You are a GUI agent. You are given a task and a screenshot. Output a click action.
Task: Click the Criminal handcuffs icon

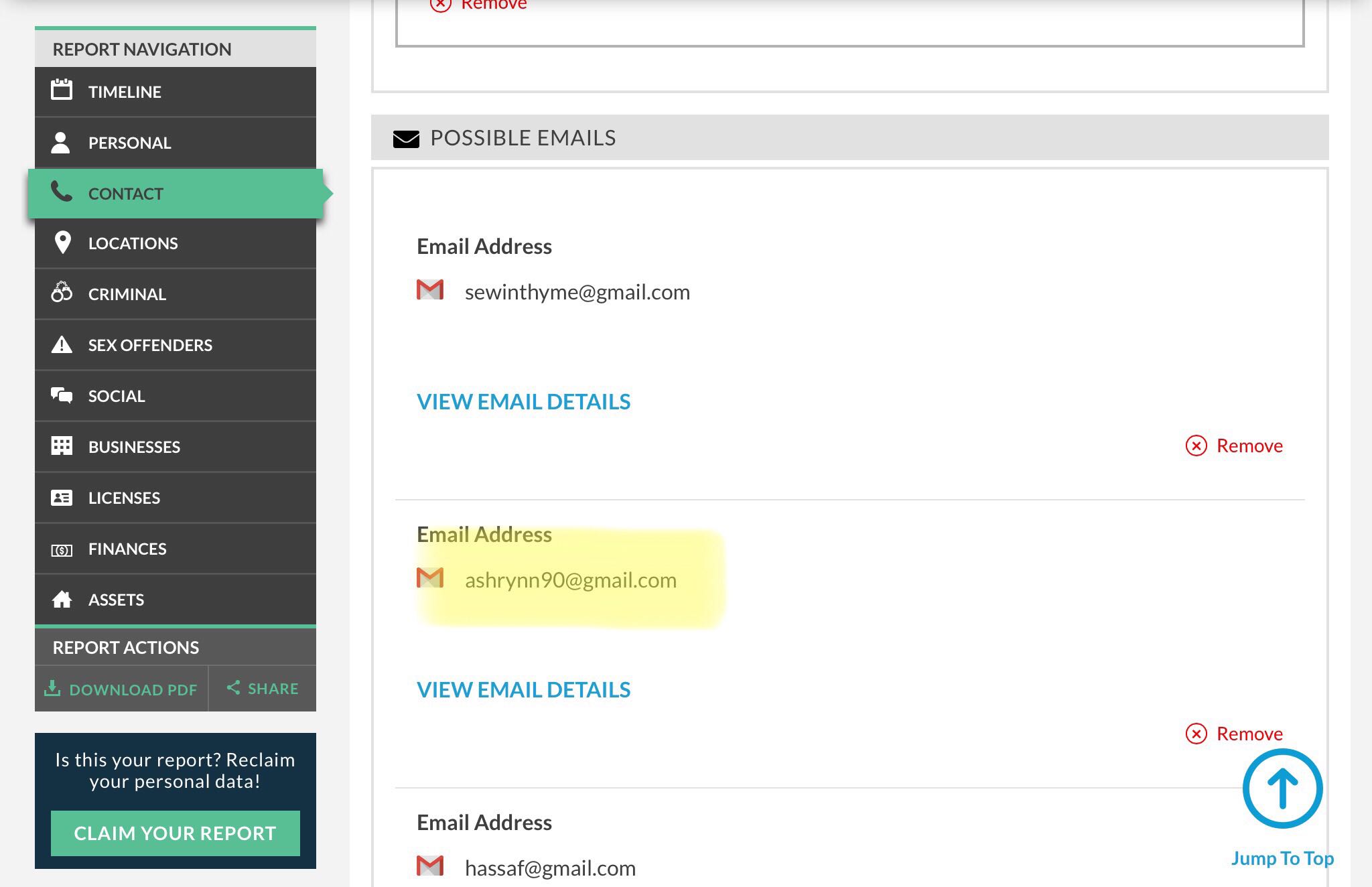62,292
